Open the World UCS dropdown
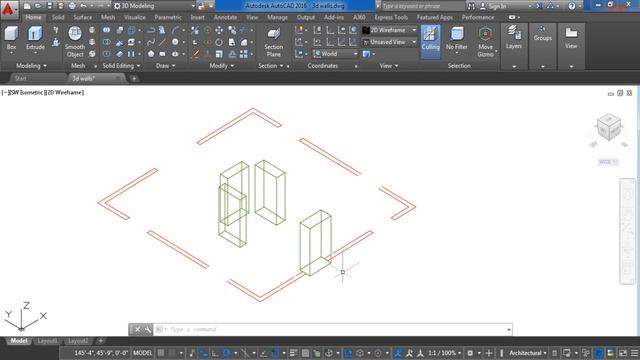Image resolution: width=640 pixels, height=360 pixels. [x=335, y=54]
